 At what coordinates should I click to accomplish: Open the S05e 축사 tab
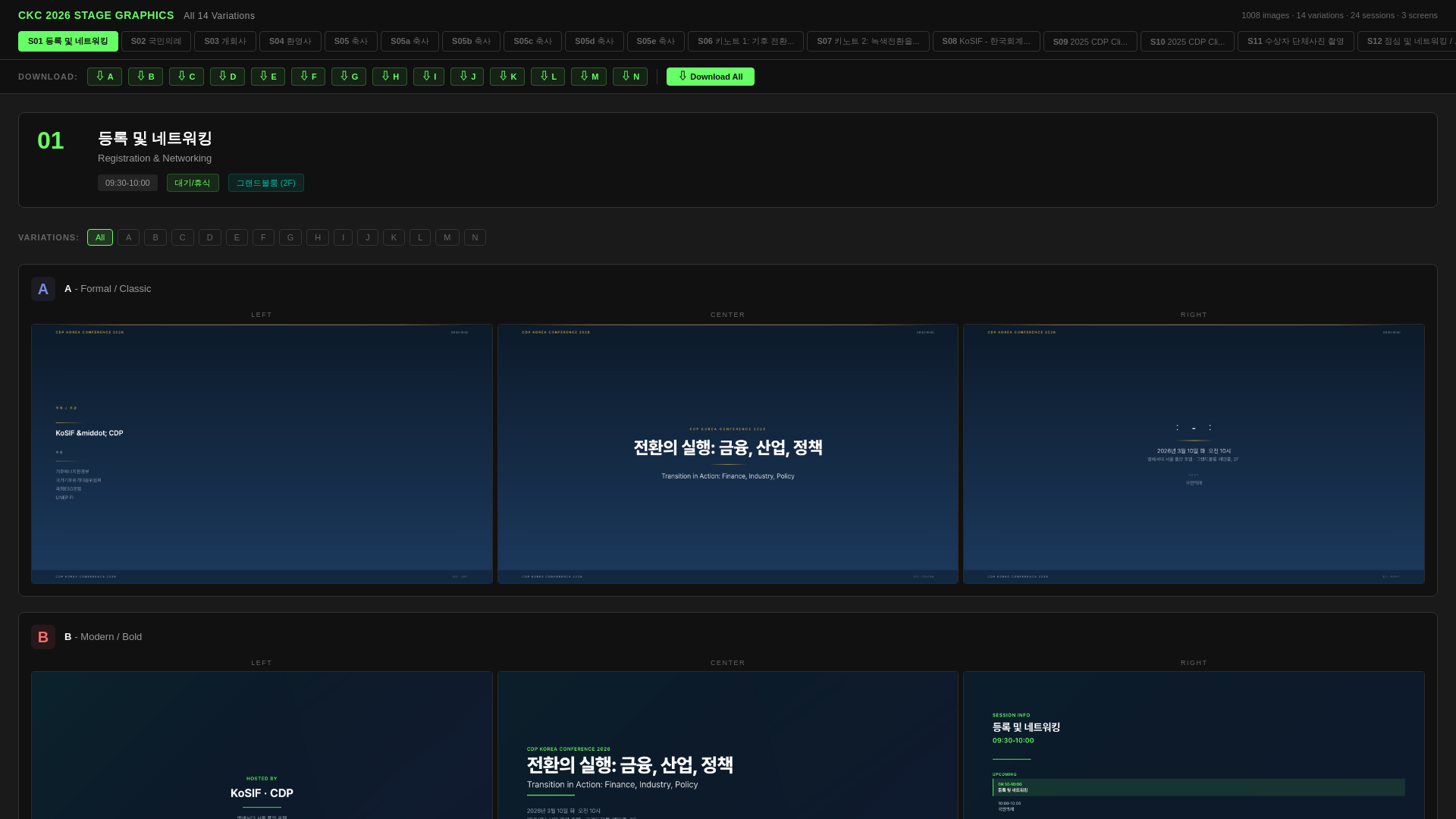[x=656, y=41]
